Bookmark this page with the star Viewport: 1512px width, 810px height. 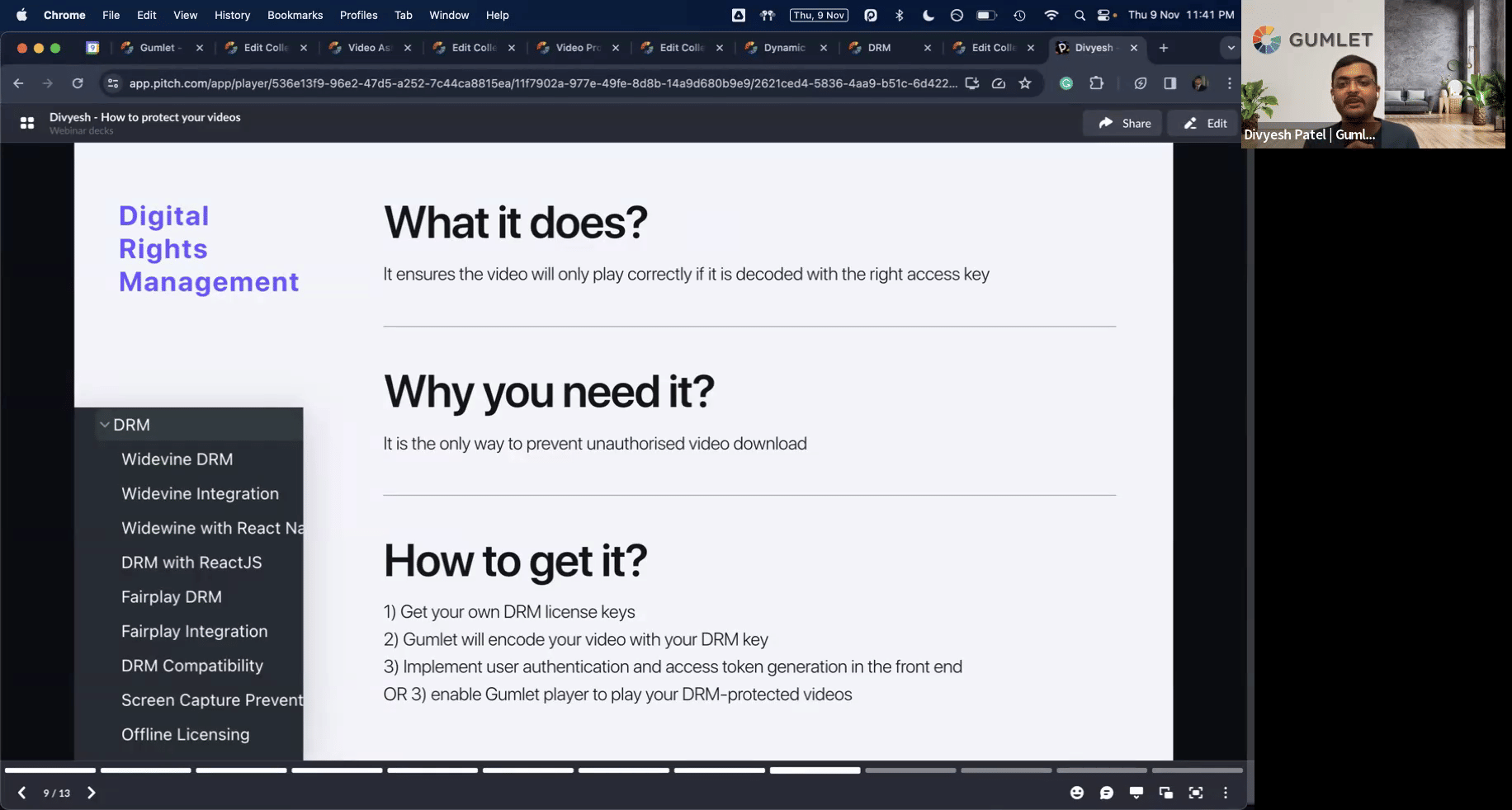[1025, 83]
